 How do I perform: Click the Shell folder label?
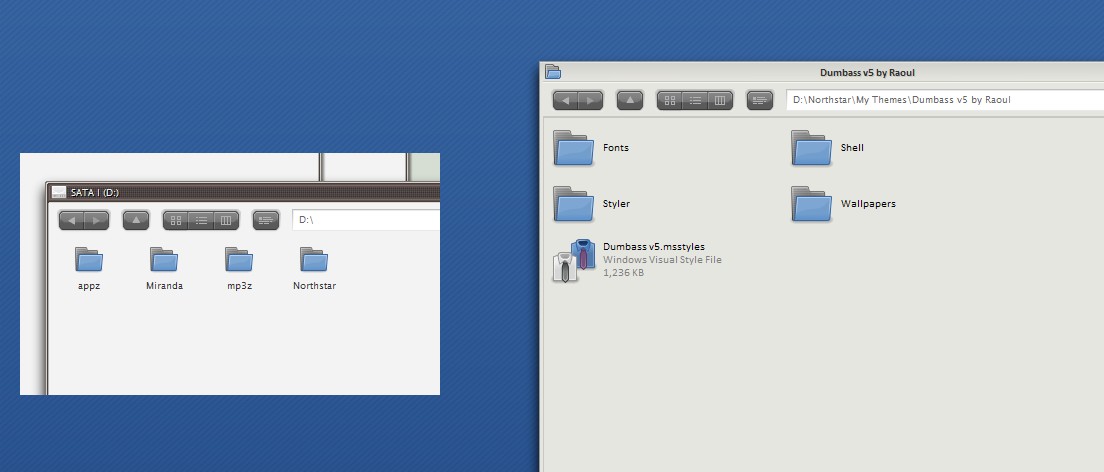coord(852,148)
